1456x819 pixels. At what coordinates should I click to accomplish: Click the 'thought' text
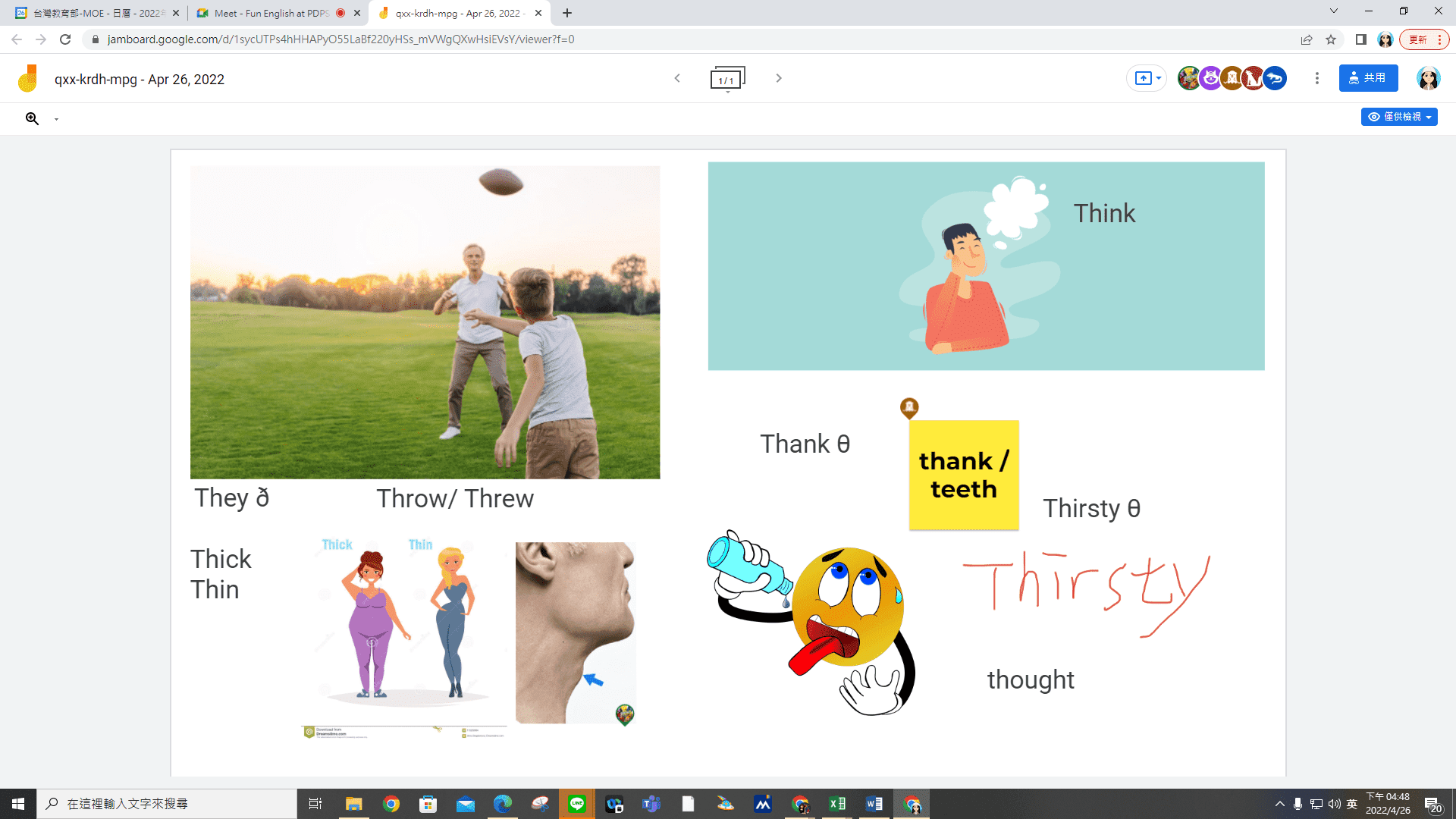[1031, 680]
